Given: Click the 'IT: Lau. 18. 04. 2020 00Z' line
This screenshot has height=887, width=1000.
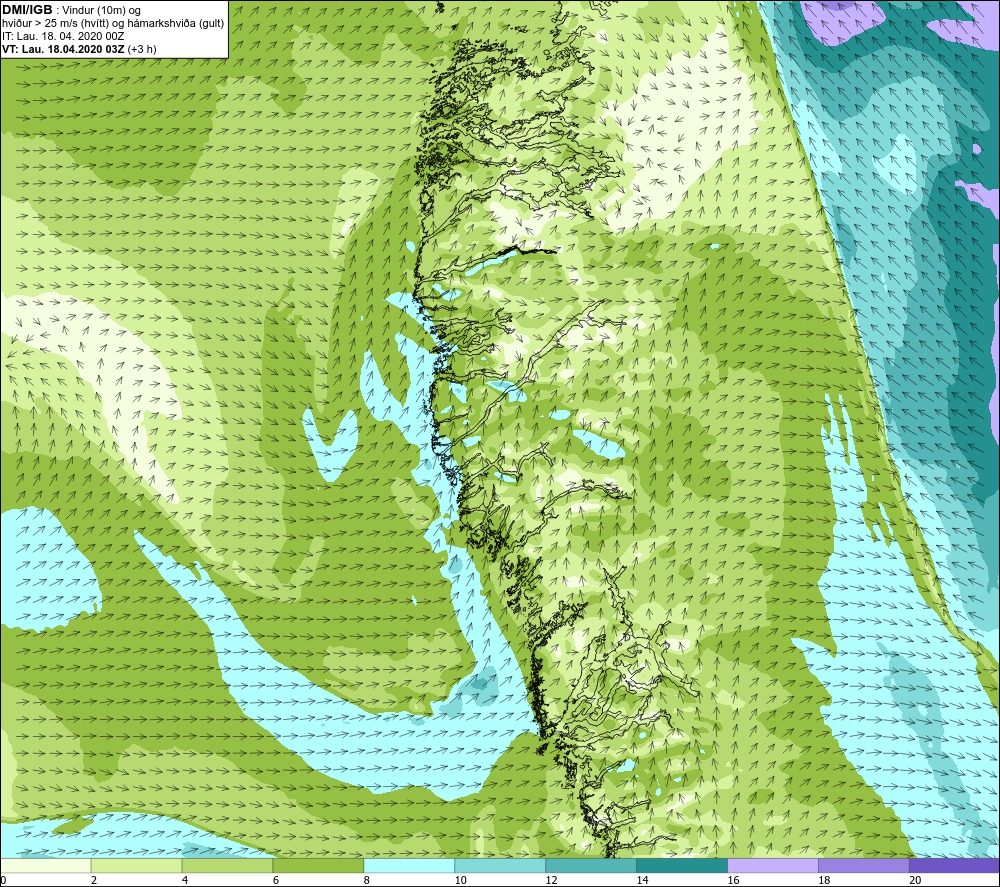Looking at the screenshot, I should 63,36.
